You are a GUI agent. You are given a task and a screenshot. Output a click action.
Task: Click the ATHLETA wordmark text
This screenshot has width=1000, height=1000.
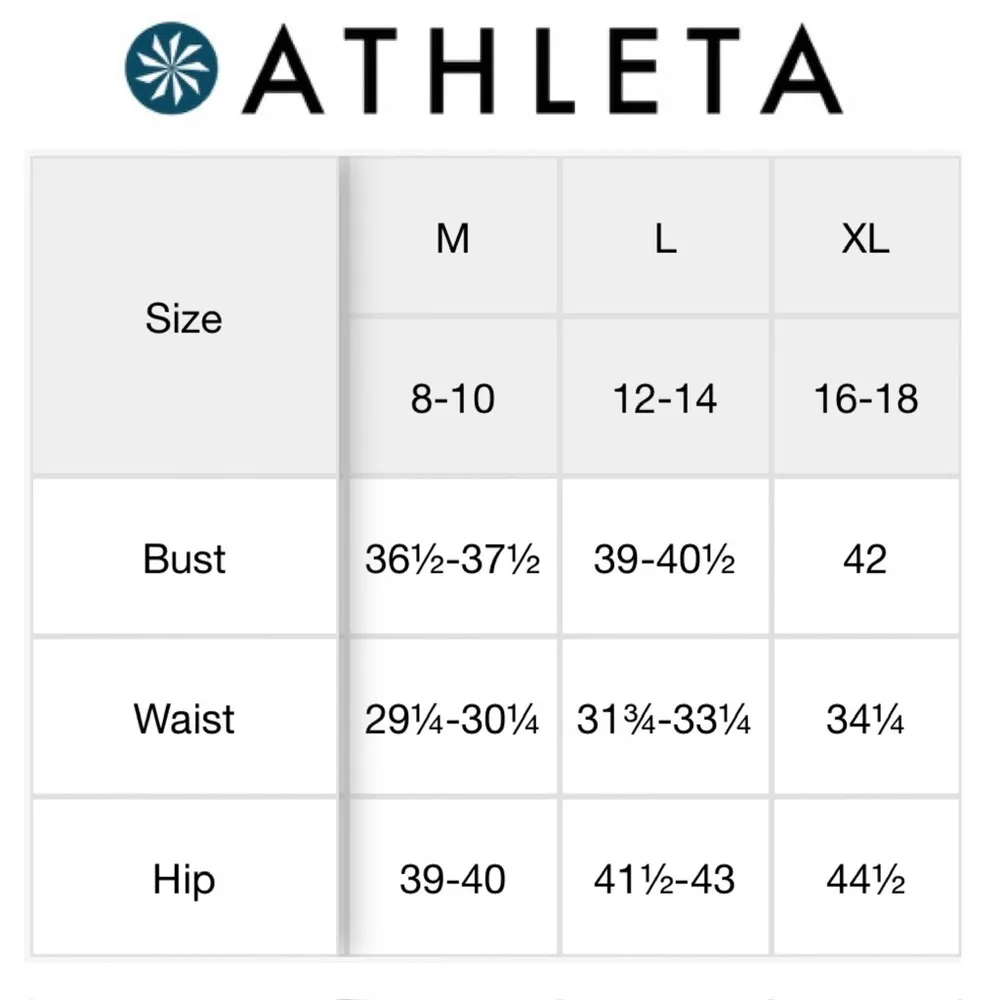coord(541,68)
